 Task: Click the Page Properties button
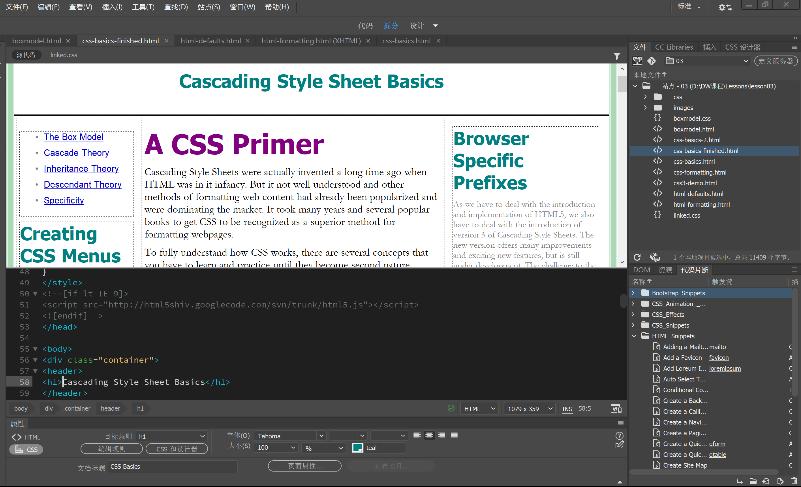(x=304, y=466)
